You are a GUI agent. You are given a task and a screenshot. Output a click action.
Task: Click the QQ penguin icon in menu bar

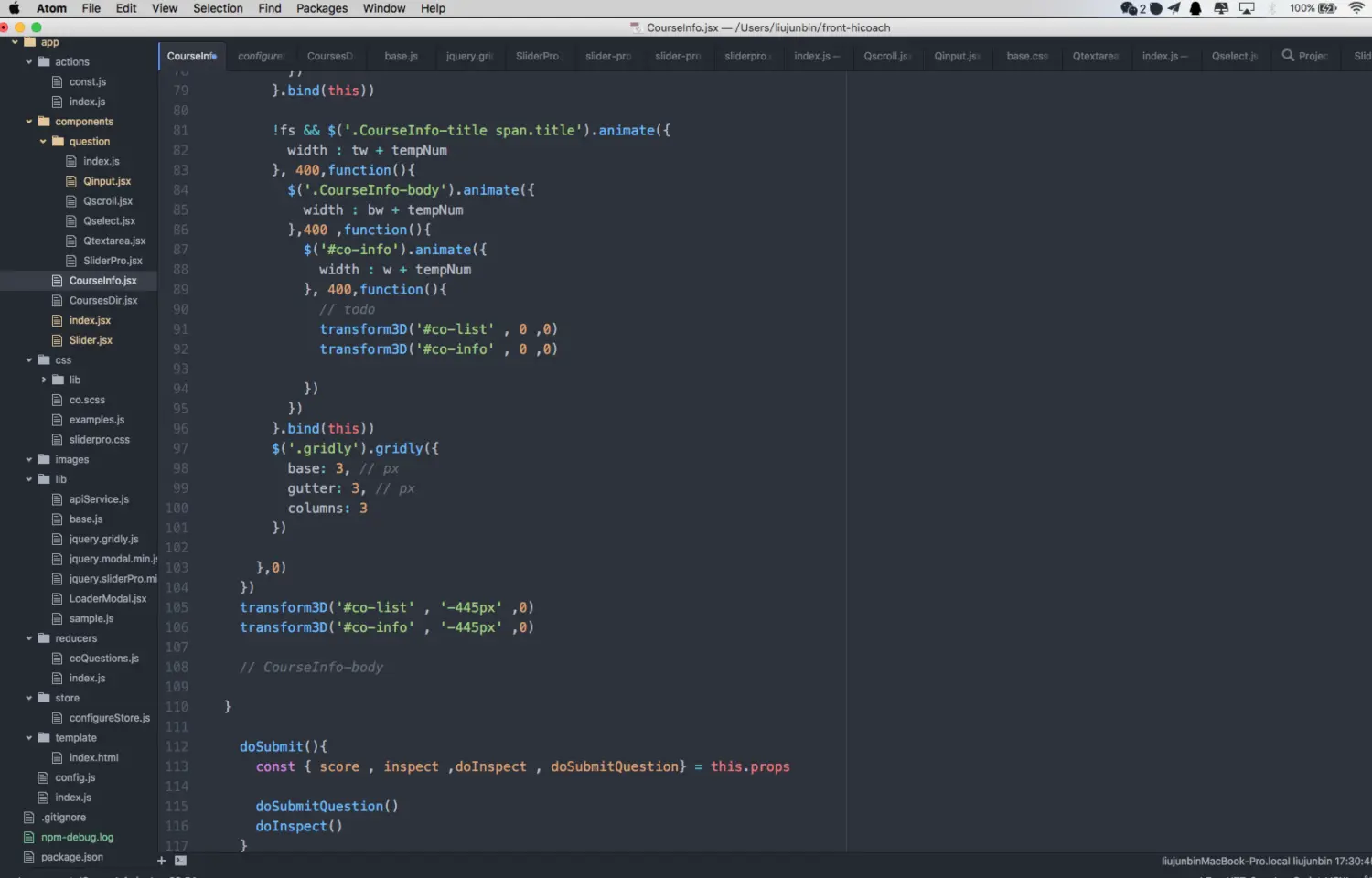[x=1195, y=8]
